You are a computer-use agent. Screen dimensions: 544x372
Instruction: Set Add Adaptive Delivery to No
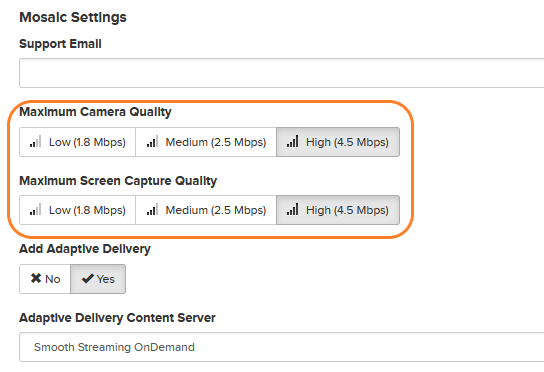pyautogui.click(x=45, y=279)
